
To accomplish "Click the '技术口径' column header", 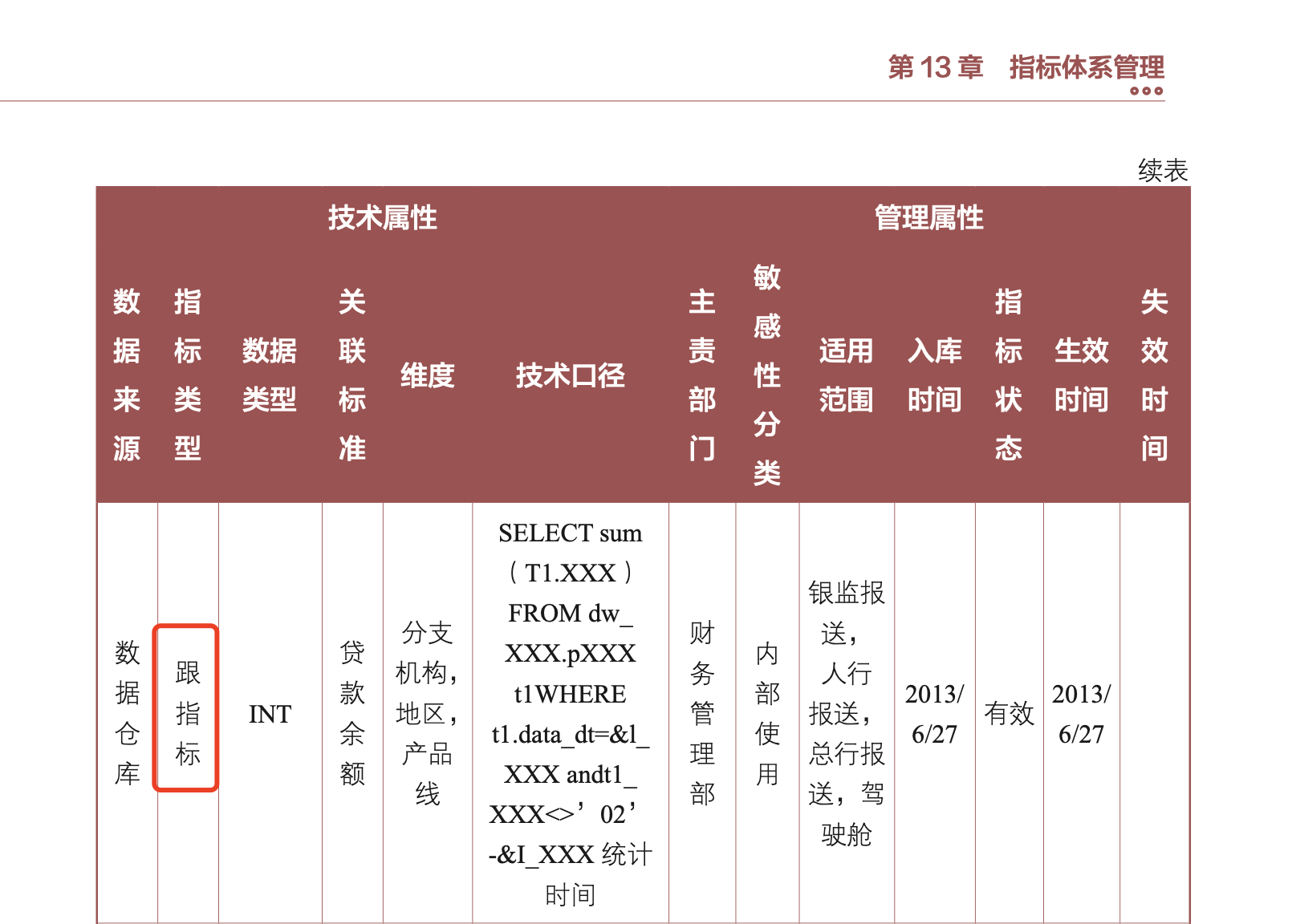I will (570, 375).
